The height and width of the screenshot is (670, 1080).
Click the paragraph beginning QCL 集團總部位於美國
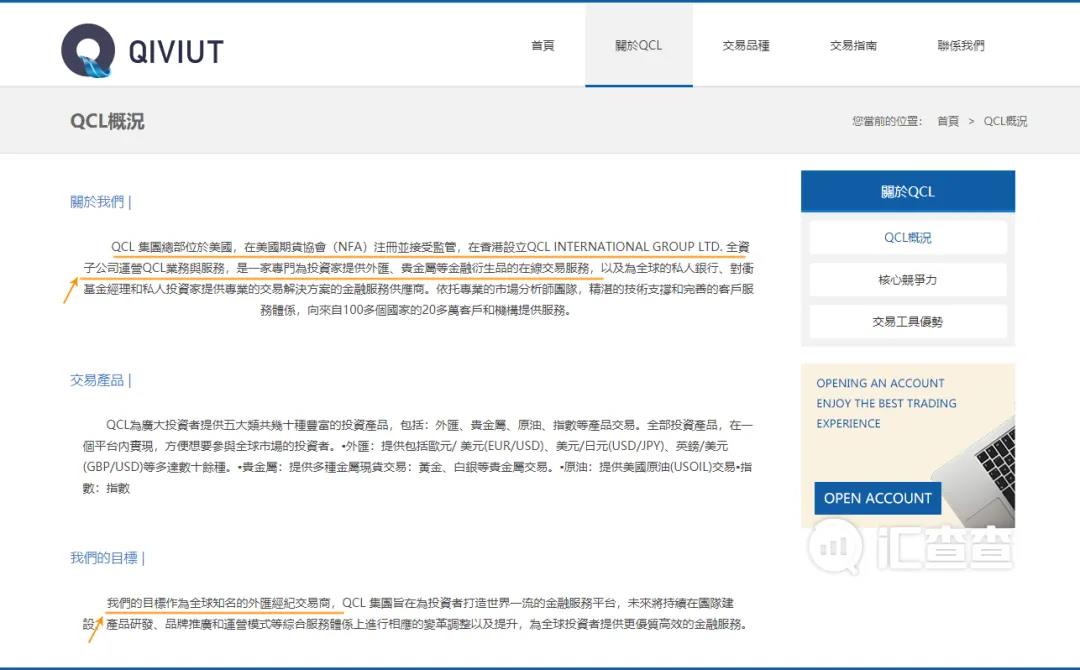tap(418, 278)
